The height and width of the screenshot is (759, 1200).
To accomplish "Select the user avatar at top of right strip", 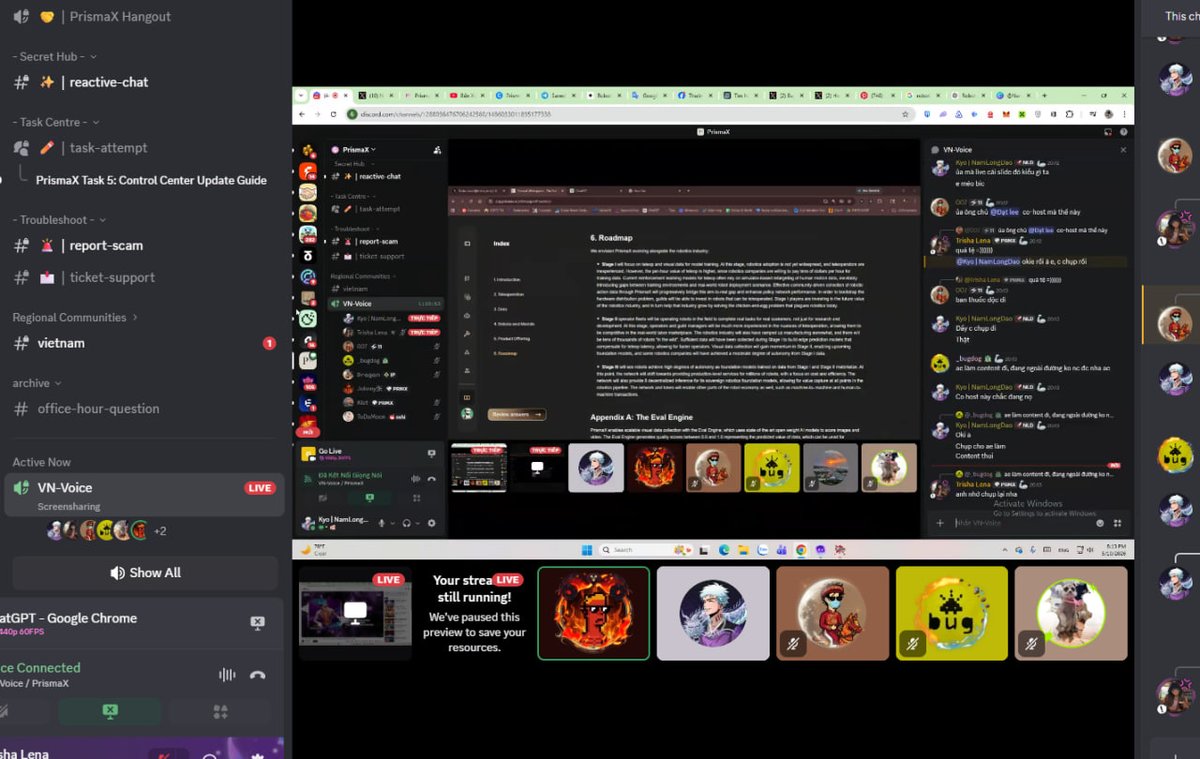I will (1175, 77).
